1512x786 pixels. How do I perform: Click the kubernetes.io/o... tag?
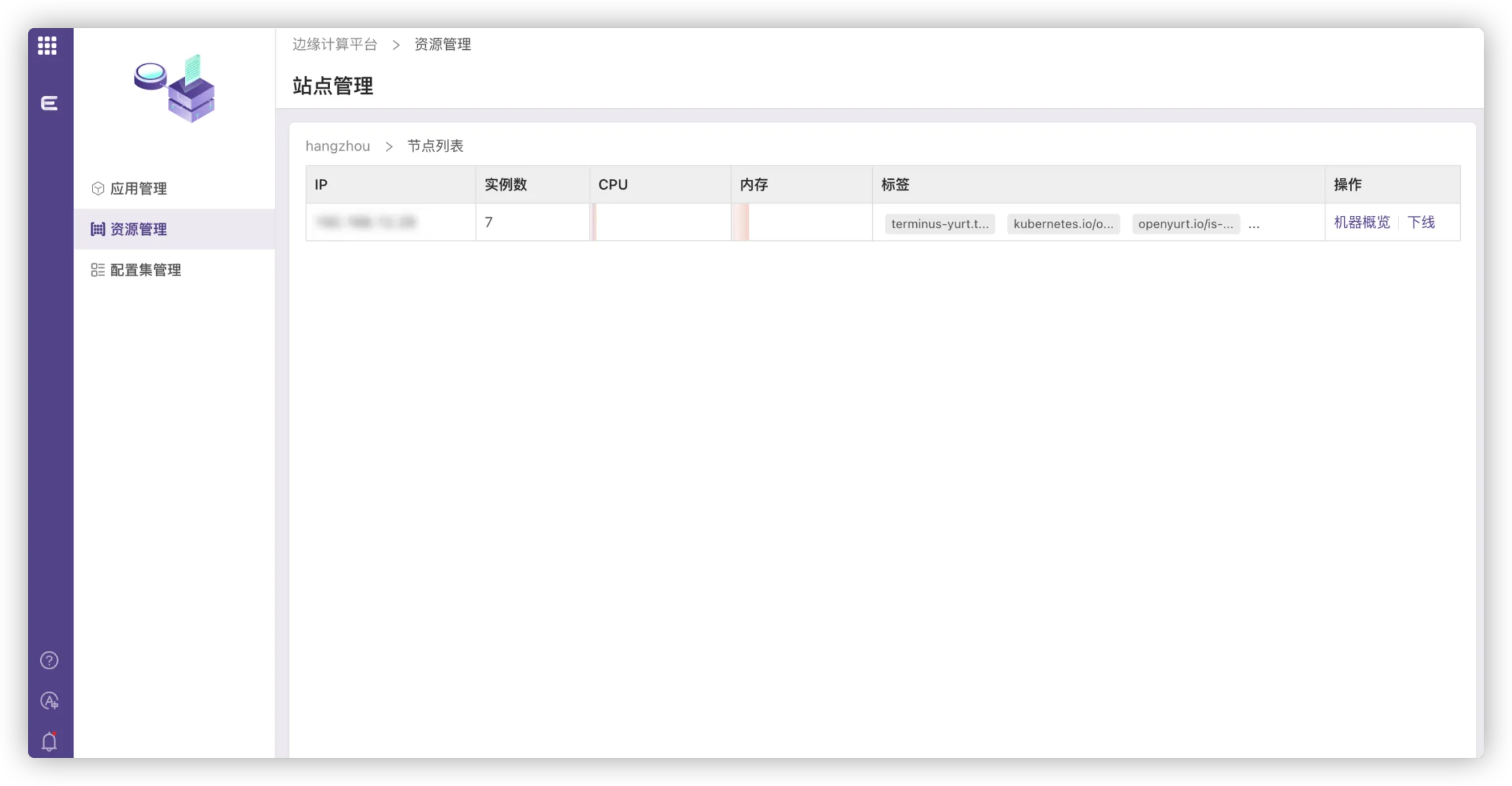click(x=1063, y=224)
